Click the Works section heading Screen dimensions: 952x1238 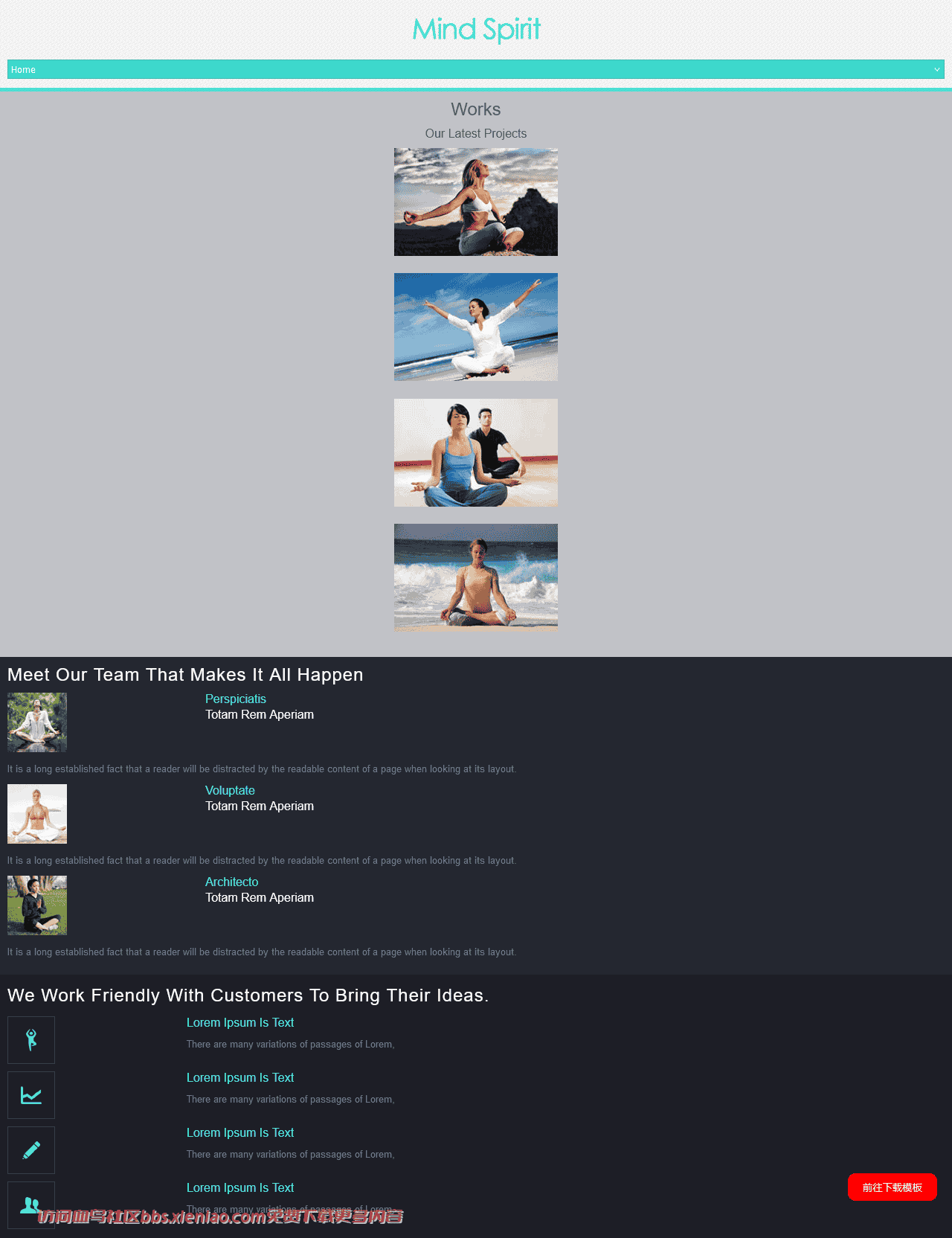(x=476, y=109)
